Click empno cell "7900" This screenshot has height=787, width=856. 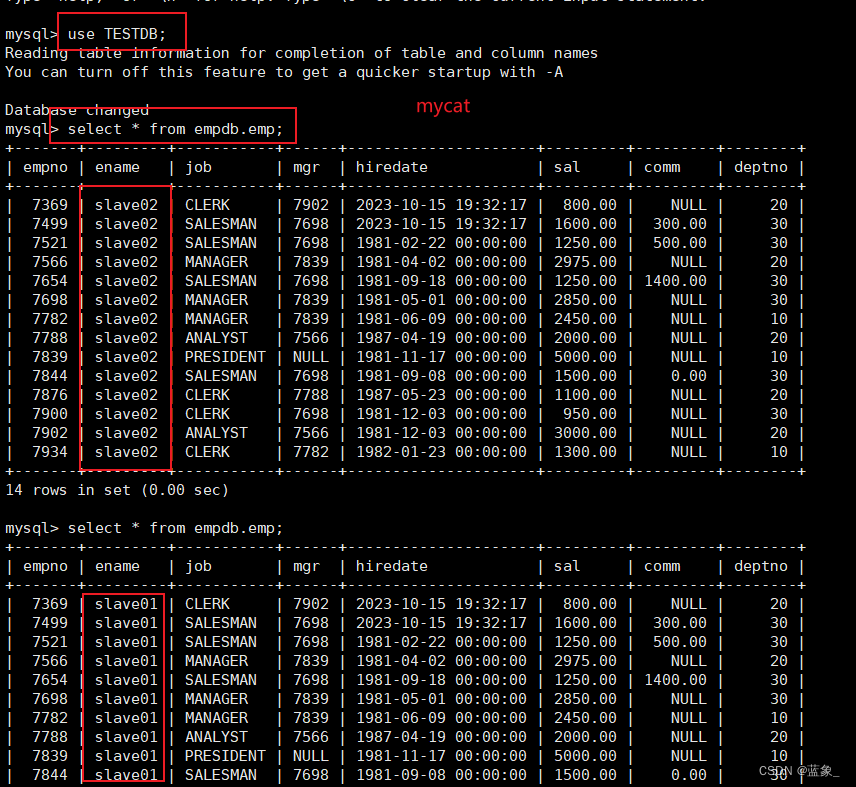[x=50, y=414]
